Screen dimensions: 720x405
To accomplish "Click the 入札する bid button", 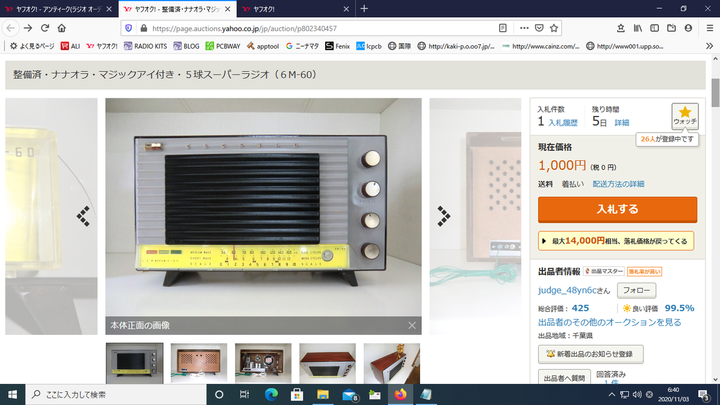I will pyautogui.click(x=617, y=209).
